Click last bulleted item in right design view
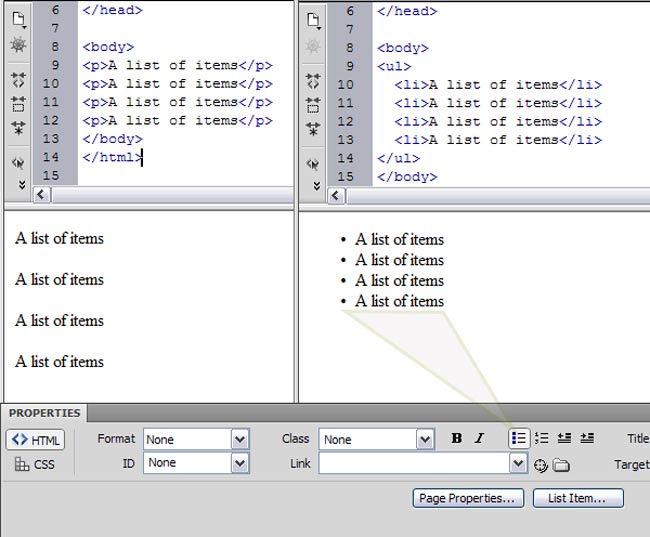Image resolution: width=650 pixels, height=537 pixels. 399,301
